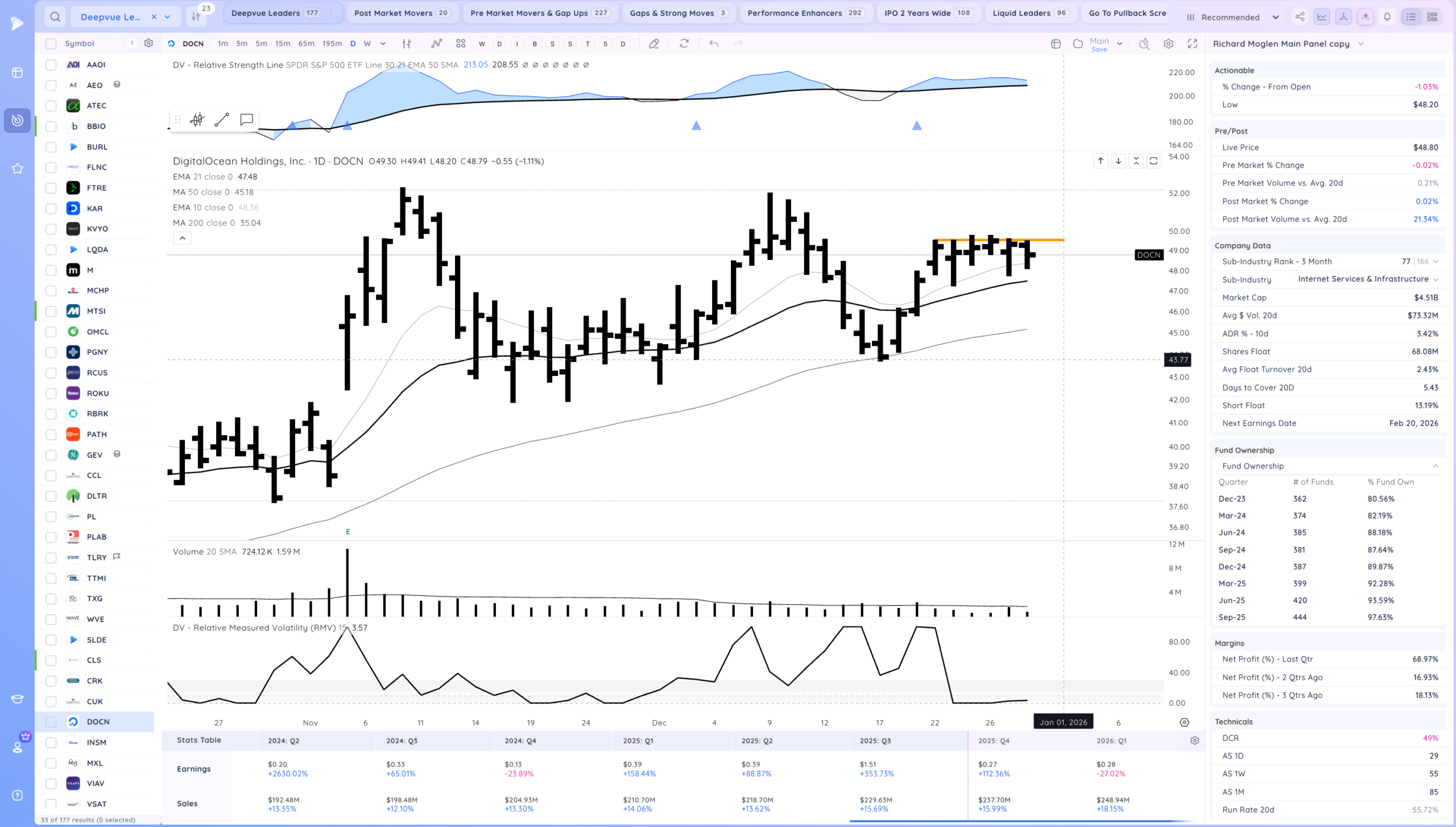
Task: Select MTSI in the watchlist
Action: 96,311
